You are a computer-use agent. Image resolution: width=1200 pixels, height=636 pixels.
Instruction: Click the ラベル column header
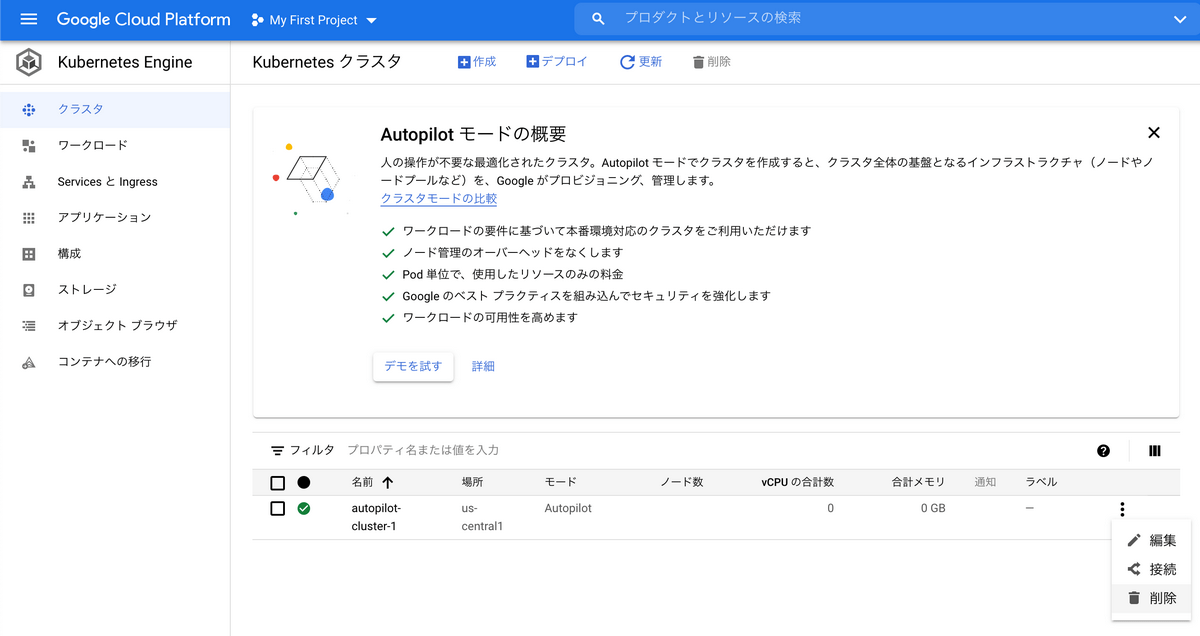click(x=1041, y=482)
